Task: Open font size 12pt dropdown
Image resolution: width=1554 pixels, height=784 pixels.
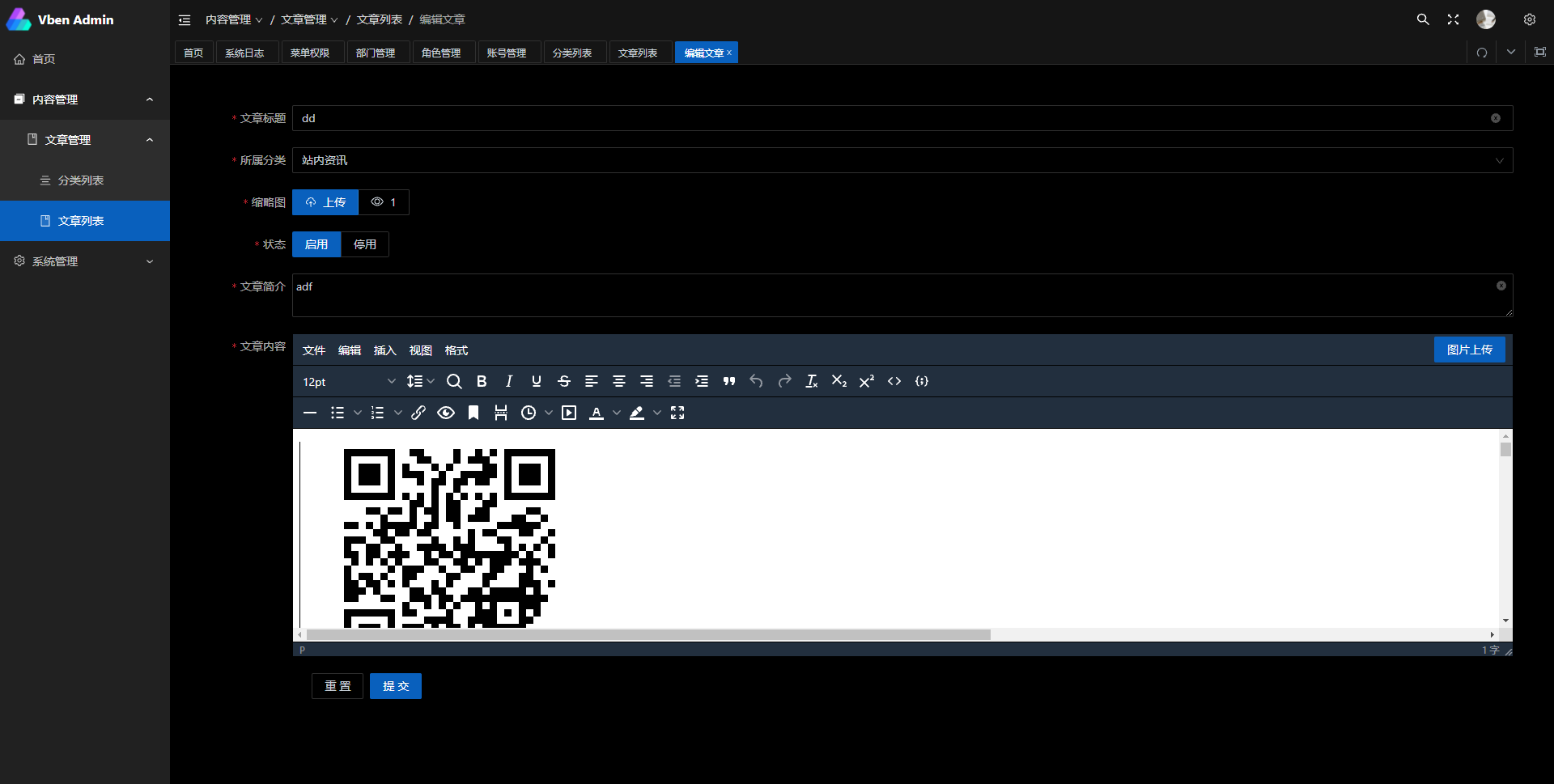Action: coord(349,381)
